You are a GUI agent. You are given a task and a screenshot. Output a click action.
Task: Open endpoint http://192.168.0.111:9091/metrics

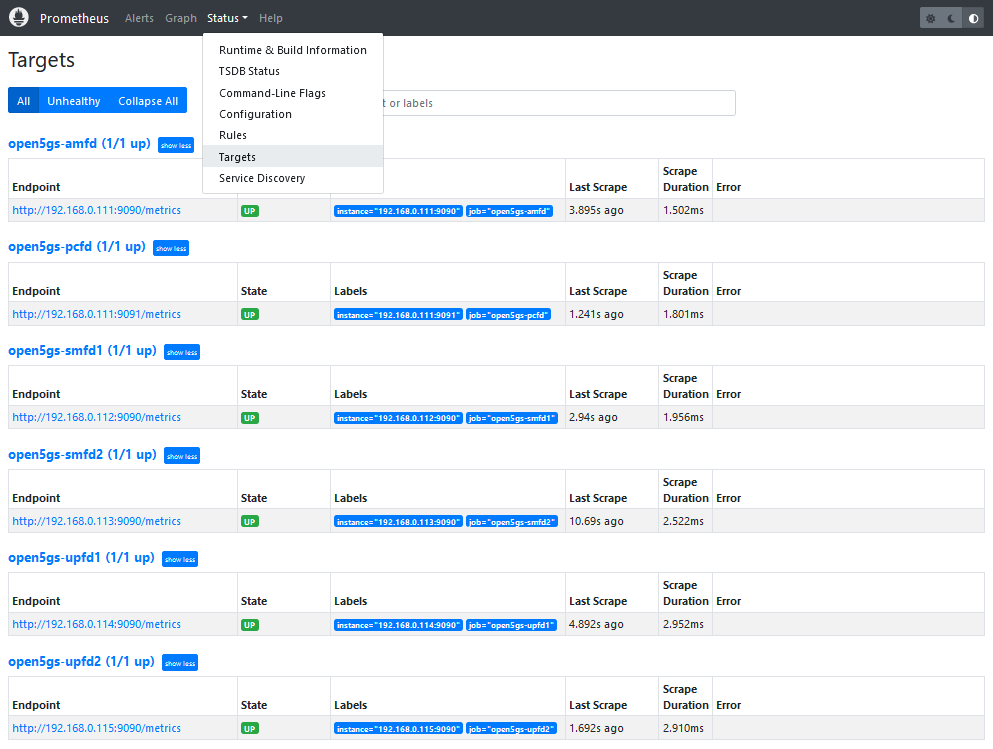point(96,314)
